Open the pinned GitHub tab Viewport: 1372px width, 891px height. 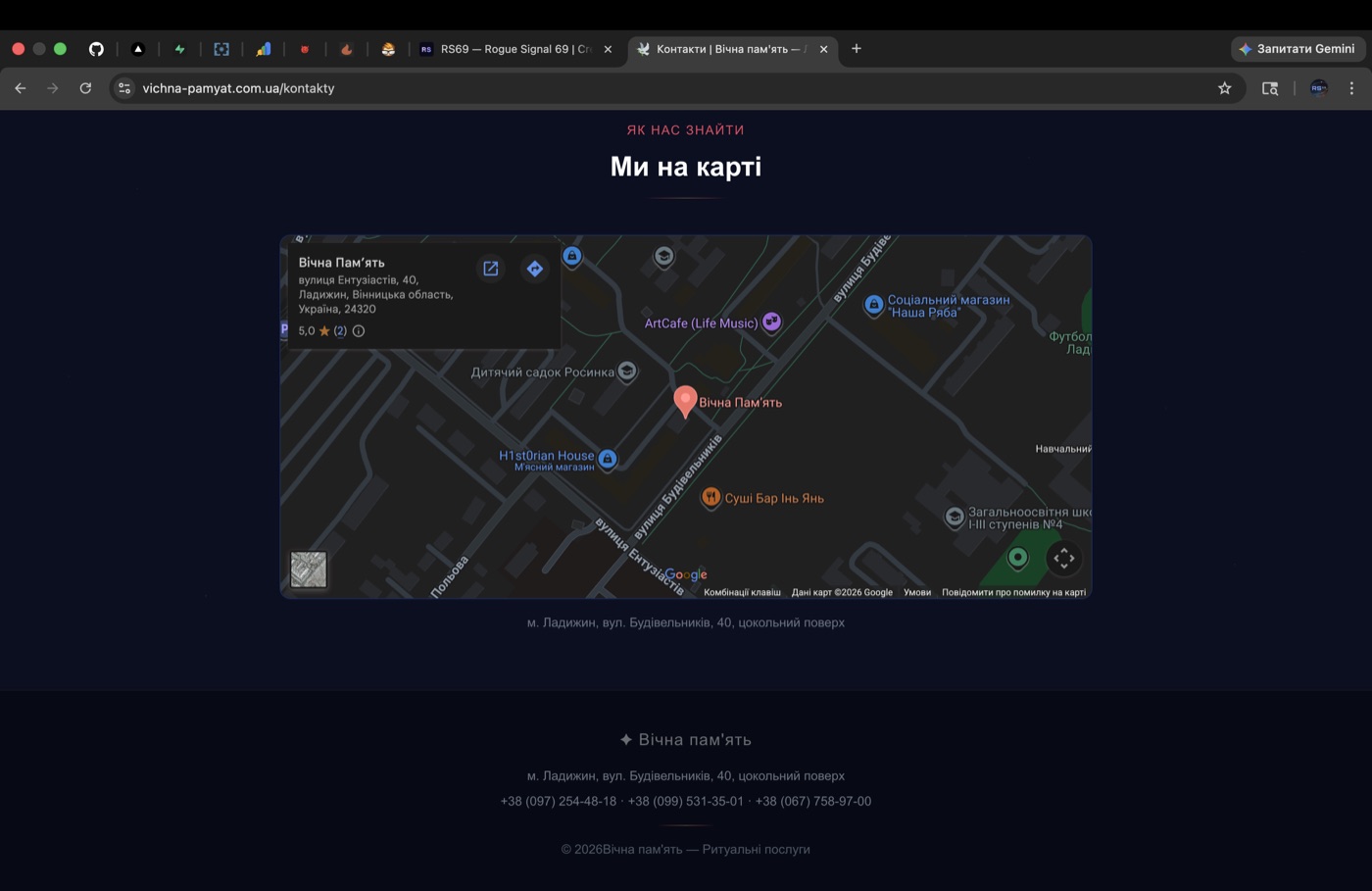(96, 48)
